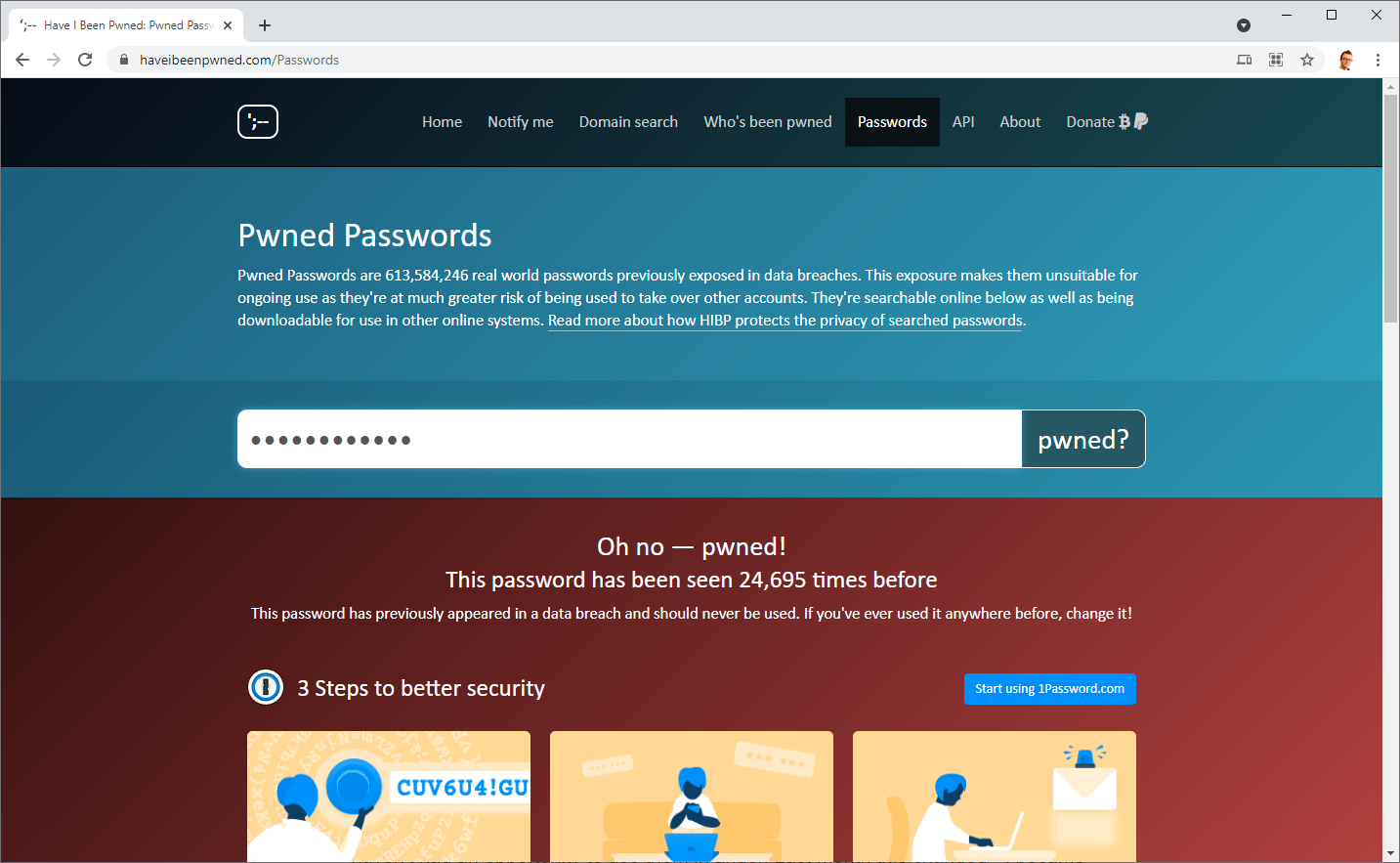Reload the page with refresh icon
This screenshot has width=1400, height=863.
[x=85, y=60]
